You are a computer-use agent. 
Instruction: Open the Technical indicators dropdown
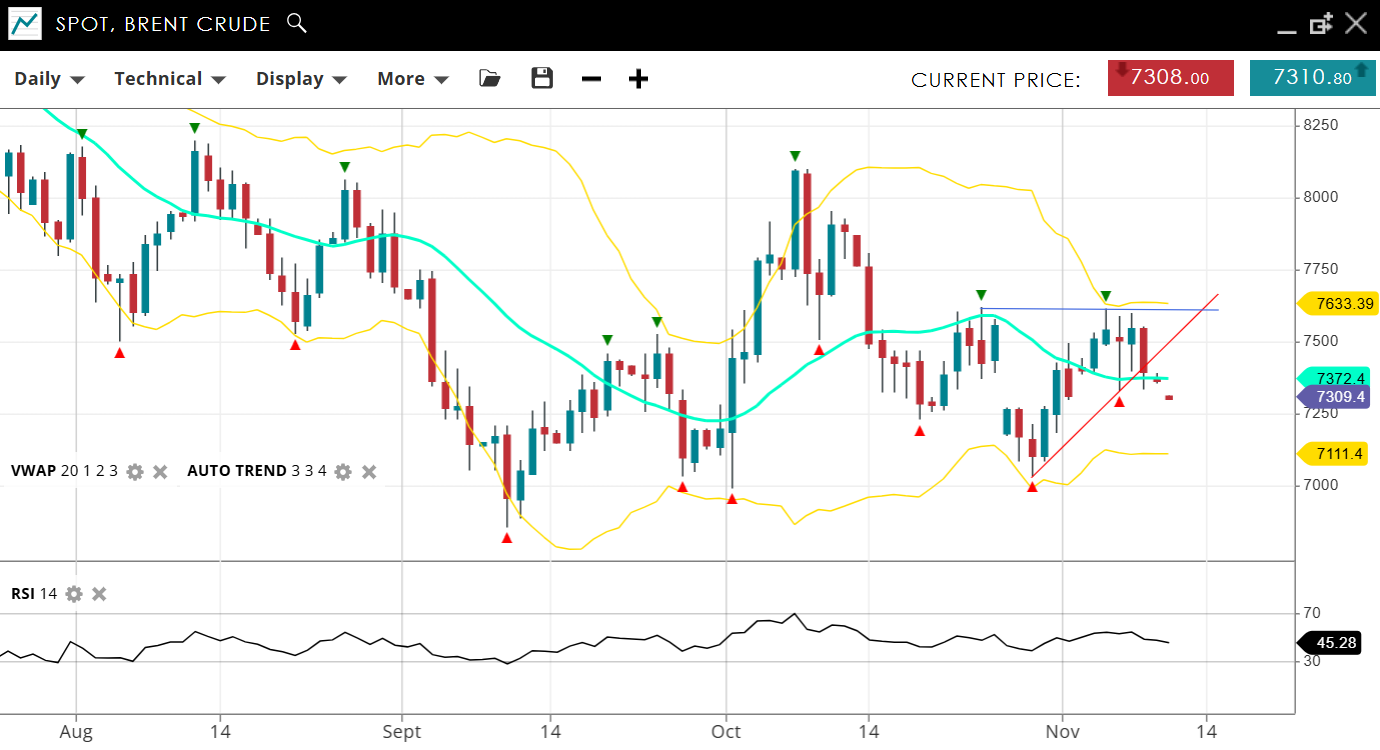point(169,79)
